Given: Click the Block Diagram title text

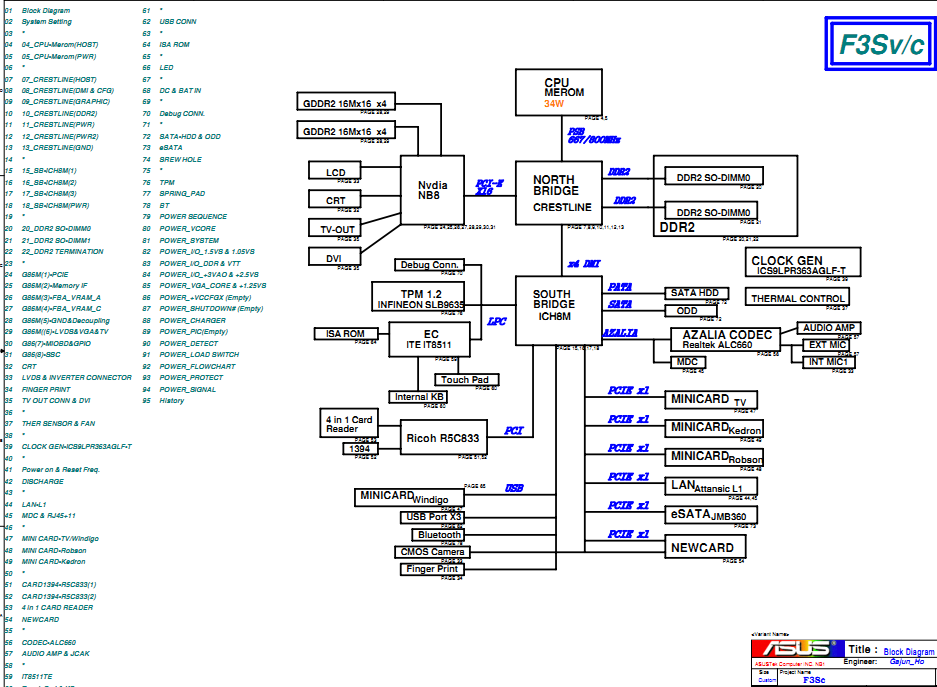Looking at the screenshot, I should [x=909, y=652].
